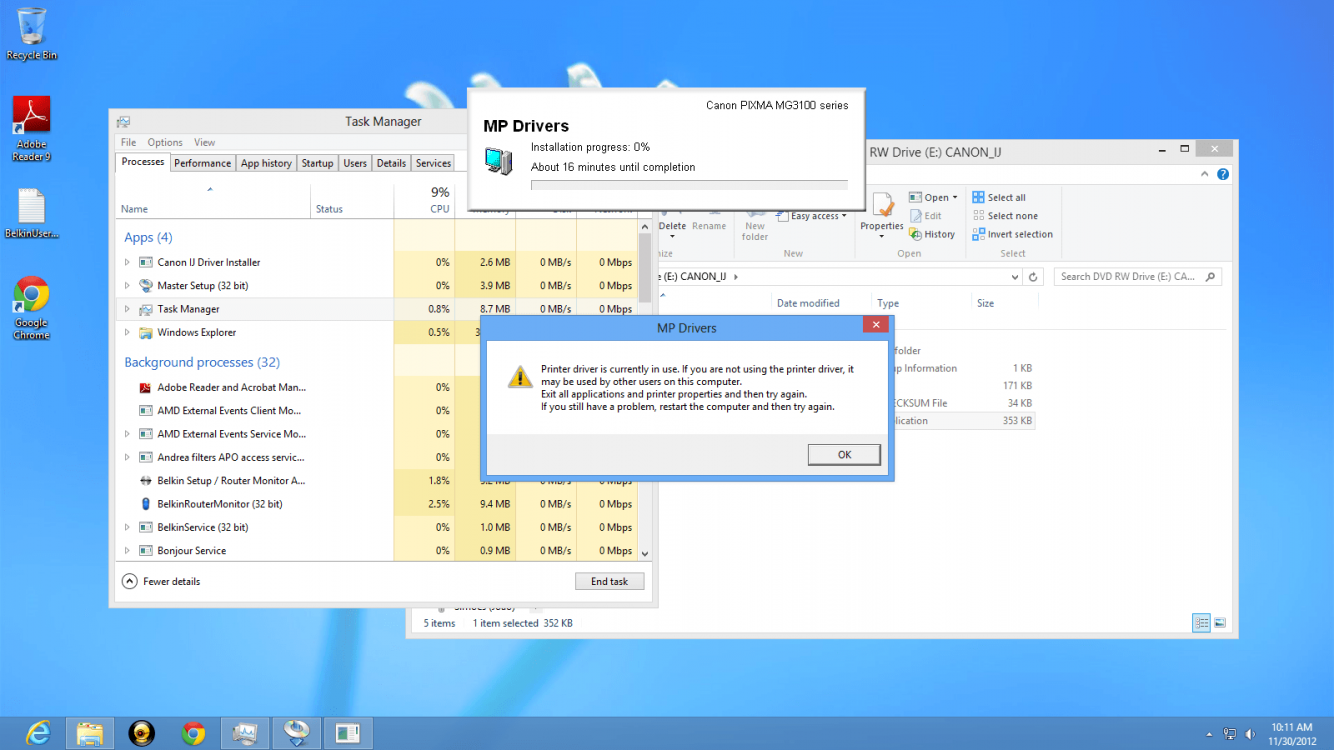Click OK in the MP Drivers dialog

pos(844,455)
